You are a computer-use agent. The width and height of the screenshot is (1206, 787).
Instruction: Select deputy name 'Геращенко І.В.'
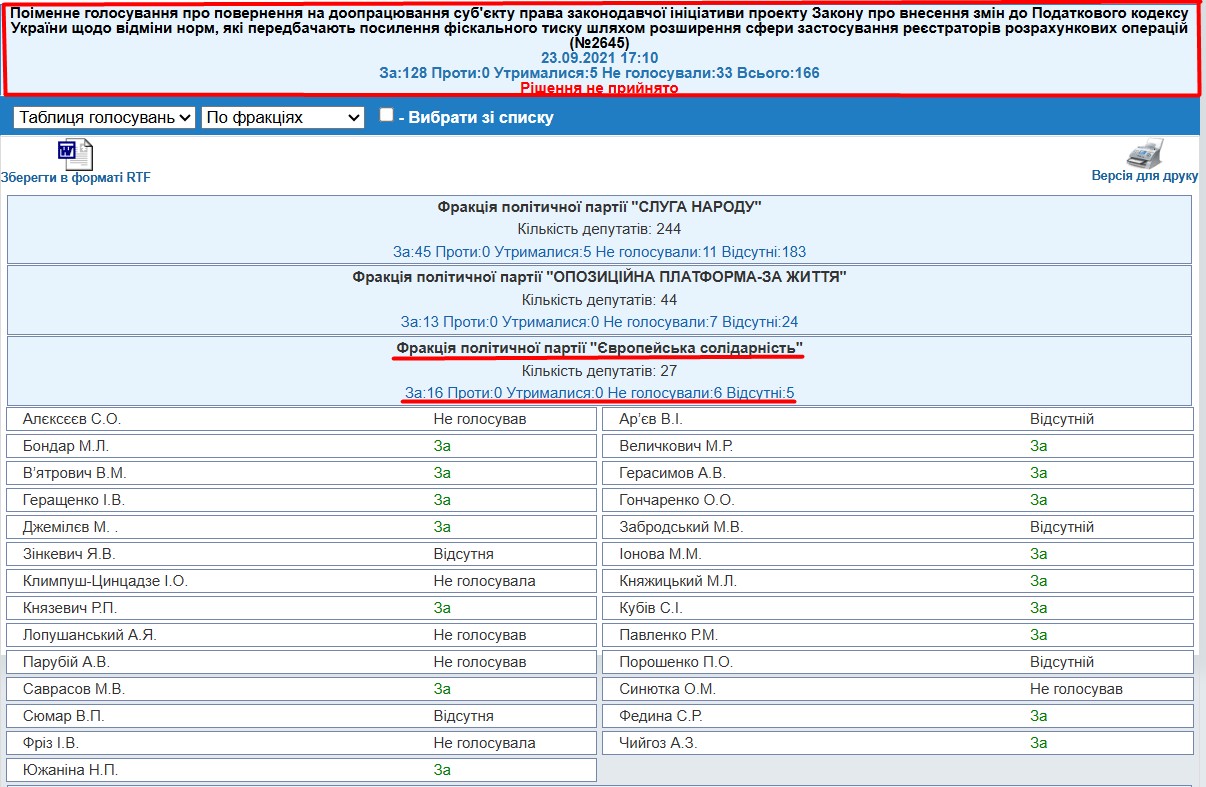point(73,500)
